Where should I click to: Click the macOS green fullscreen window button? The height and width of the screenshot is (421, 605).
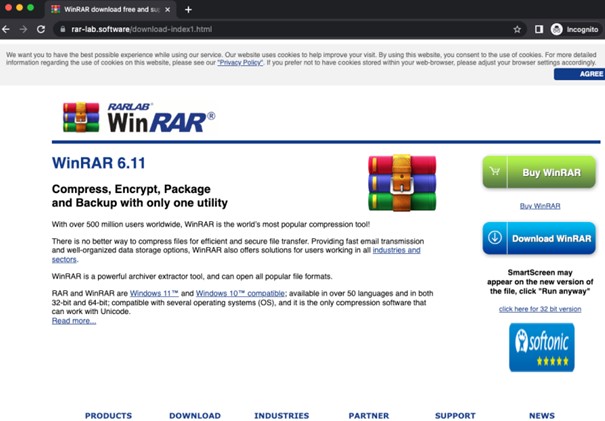(30, 8)
